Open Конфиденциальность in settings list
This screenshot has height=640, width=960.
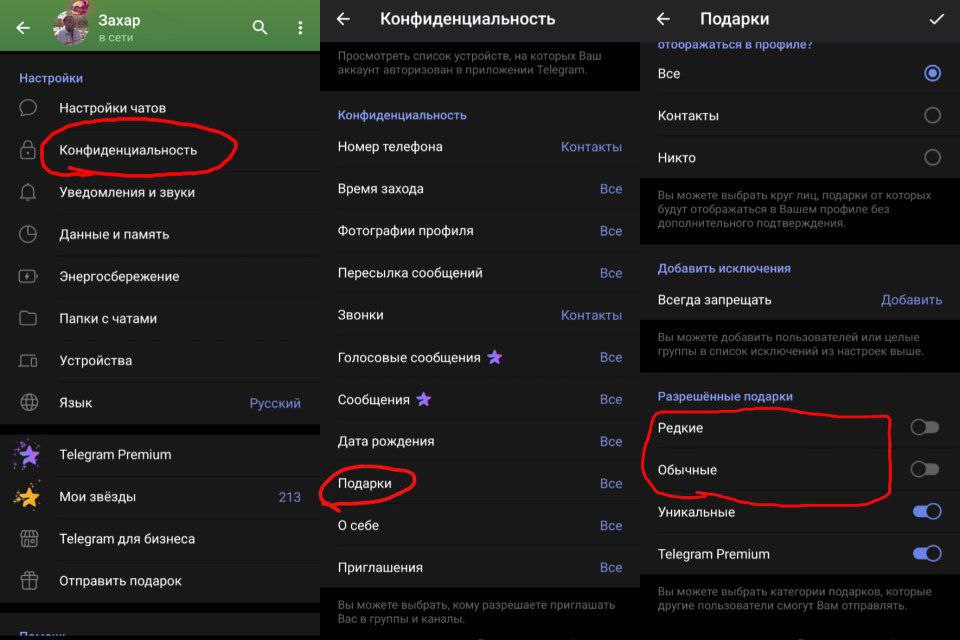(x=160, y=150)
